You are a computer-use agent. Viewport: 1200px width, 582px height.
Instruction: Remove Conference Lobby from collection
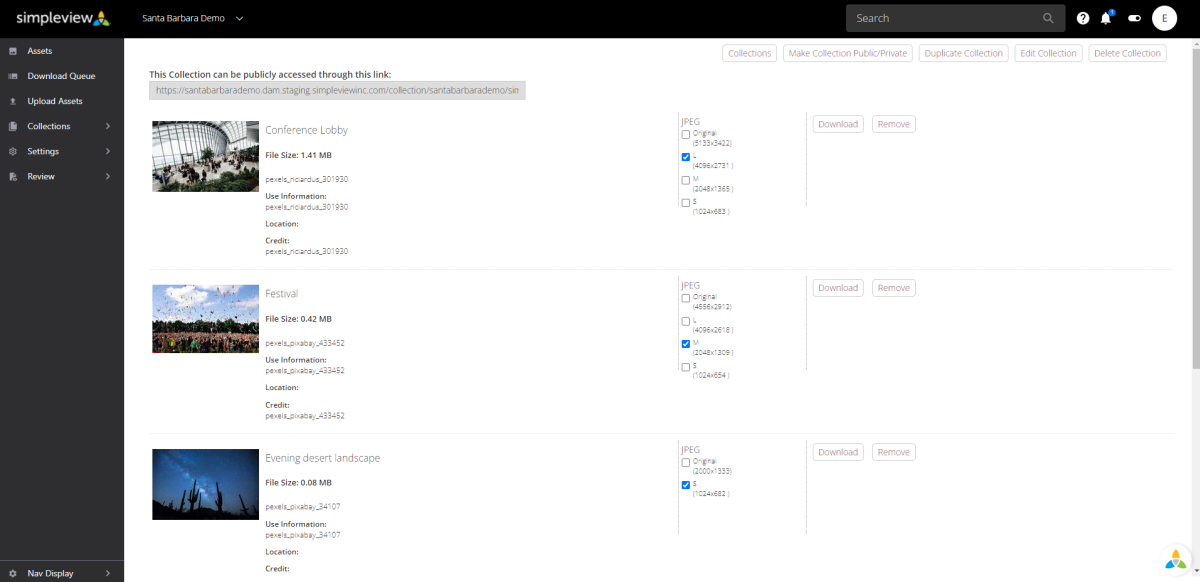pyautogui.click(x=894, y=124)
